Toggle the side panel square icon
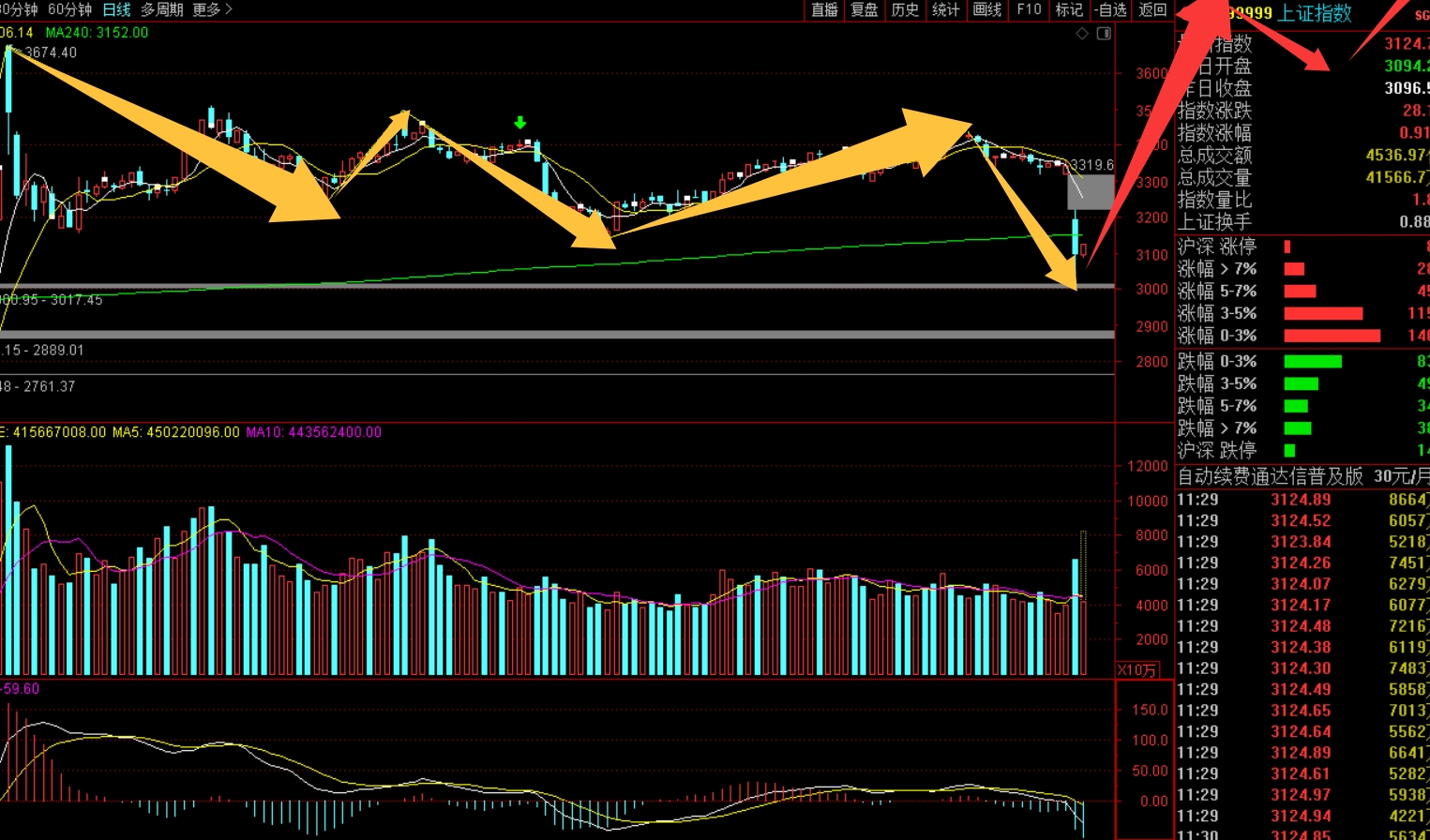The width and height of the screenshot is (1430, 840). click(1104, 34)
